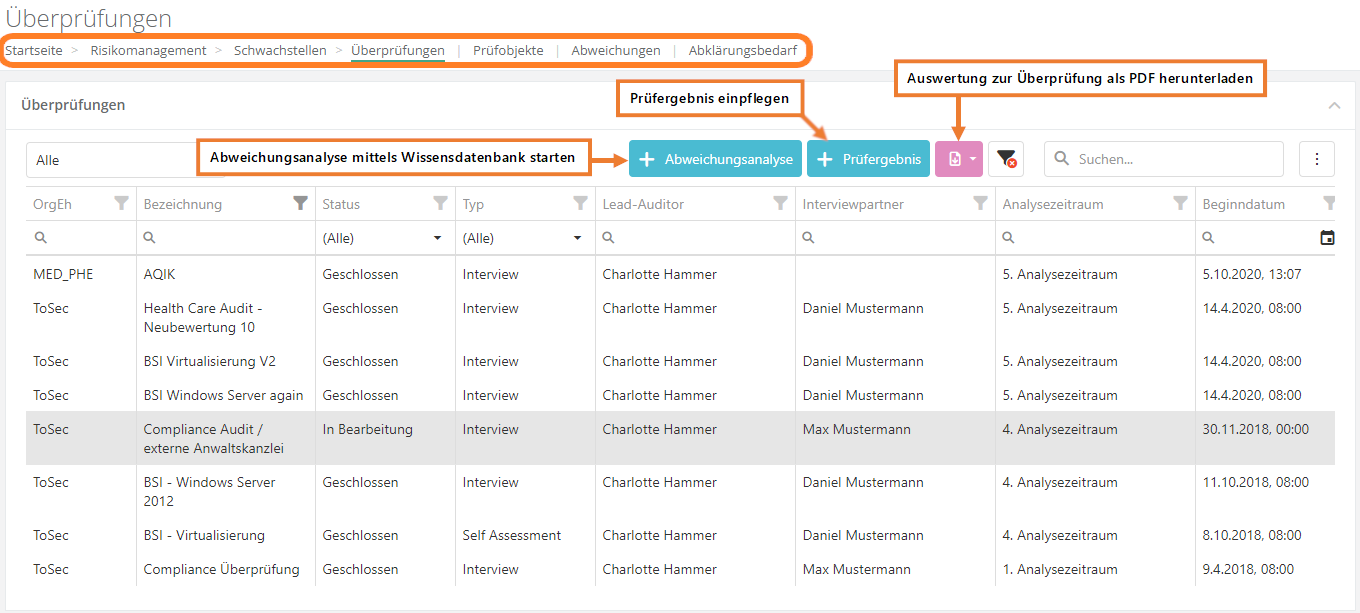
Task: Click the Prüfergebnis button
Action: (x=868, y=159)
